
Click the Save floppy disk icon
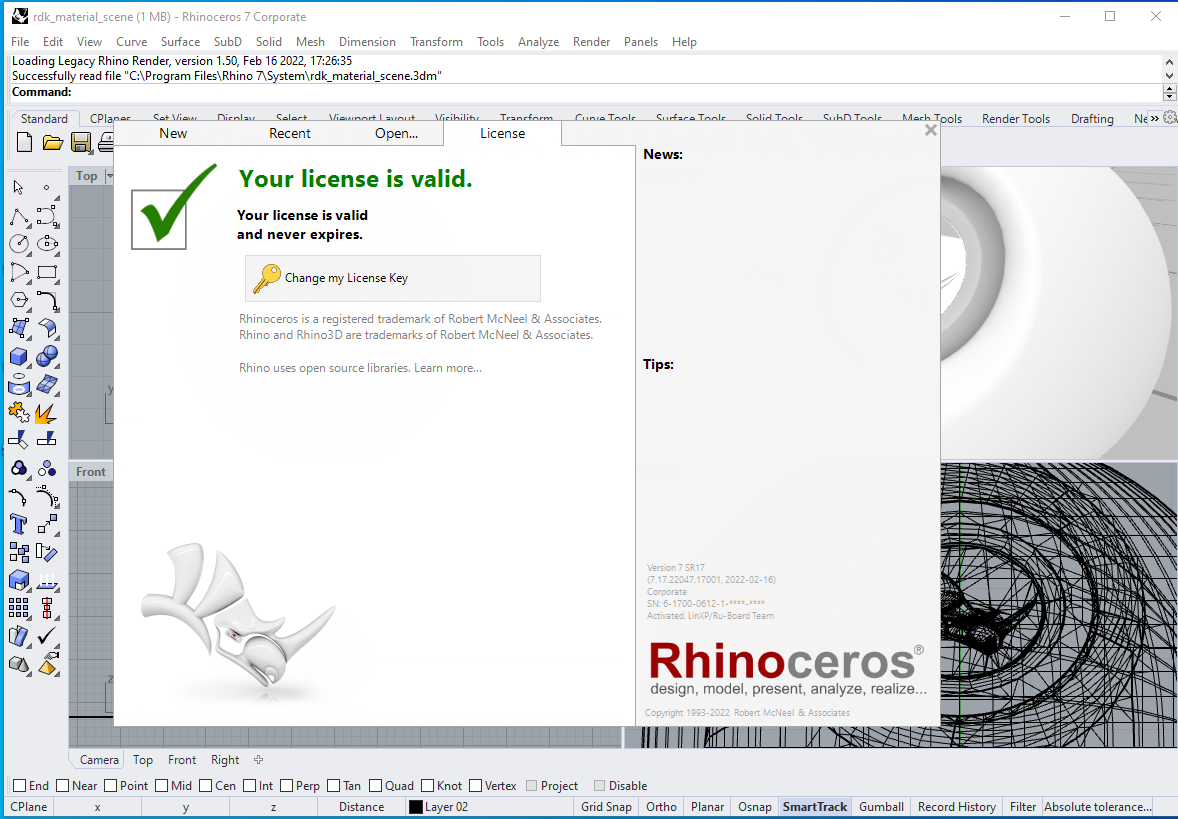(x=80, y=142)
